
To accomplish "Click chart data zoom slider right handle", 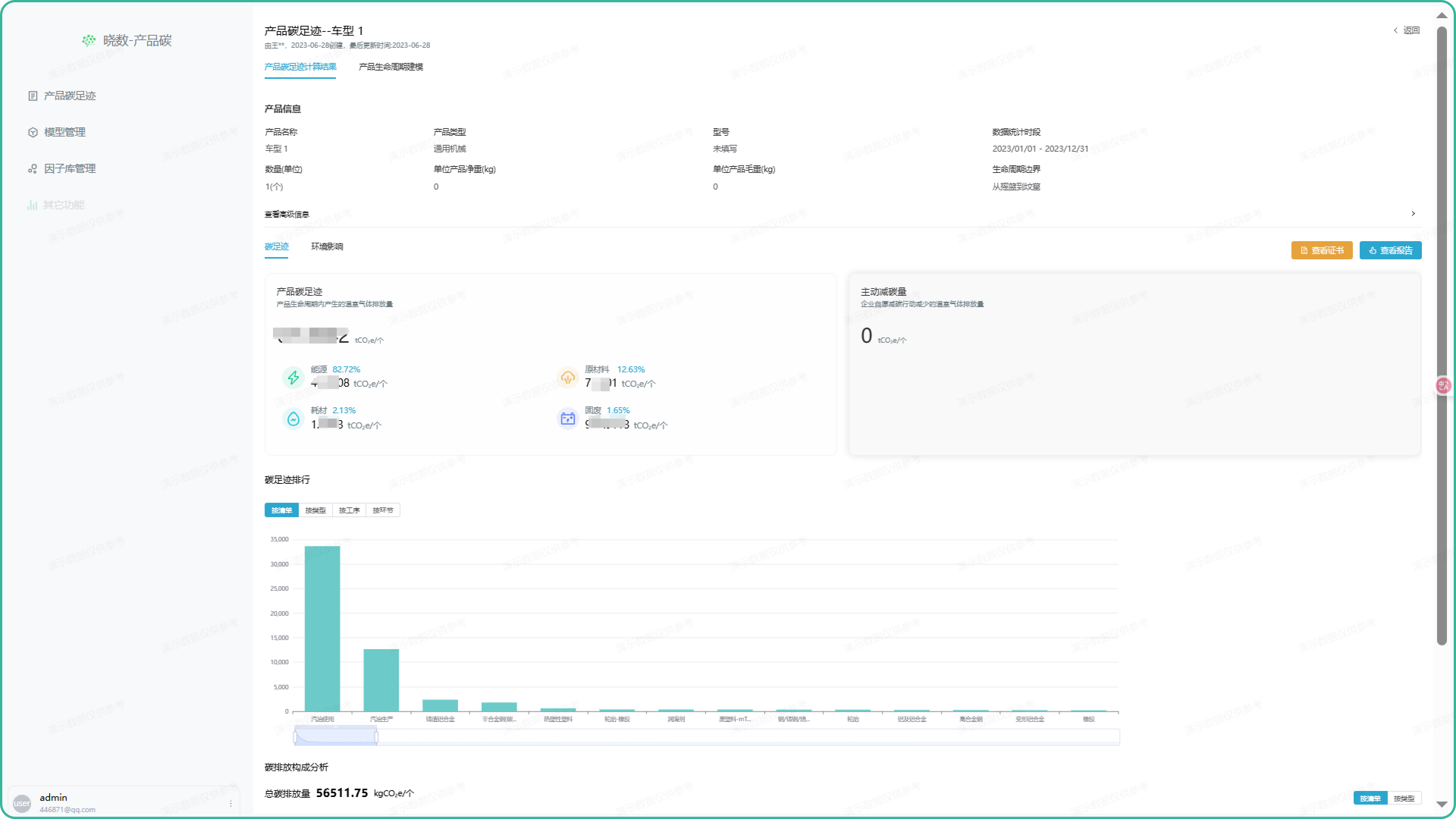I will 377,736.
